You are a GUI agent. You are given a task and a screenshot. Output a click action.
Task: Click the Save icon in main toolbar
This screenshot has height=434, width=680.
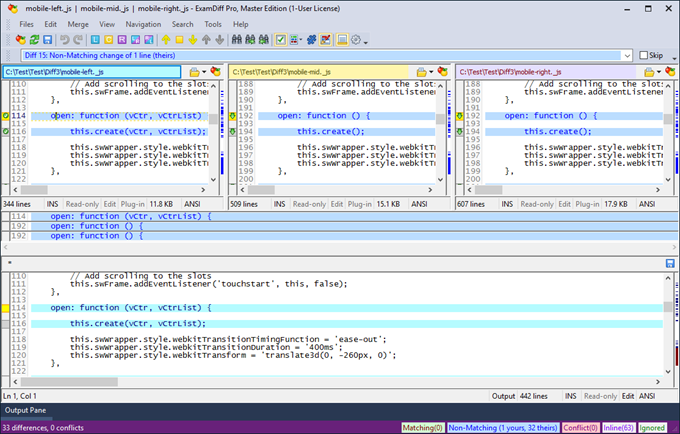coord(49,40)
